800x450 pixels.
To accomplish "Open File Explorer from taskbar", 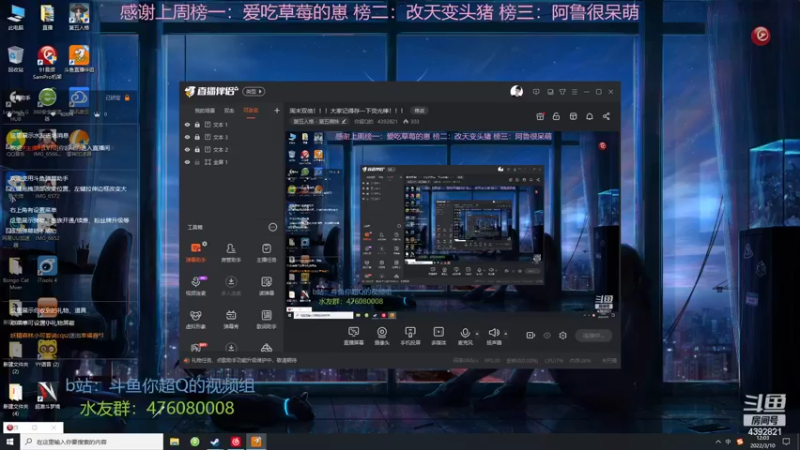I will click(x=174, y=442).
